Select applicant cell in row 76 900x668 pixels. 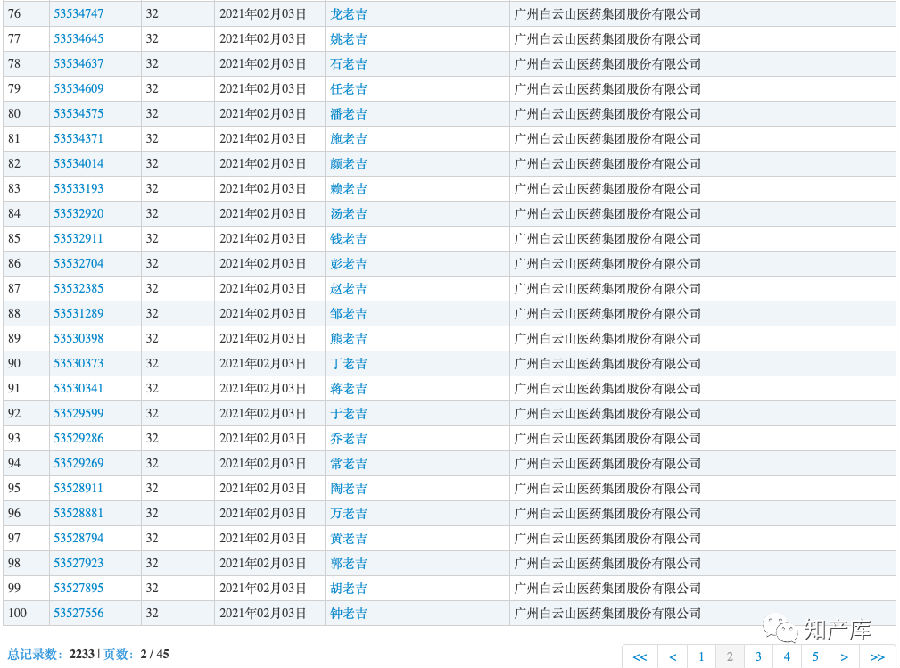[x=607, y=14]
